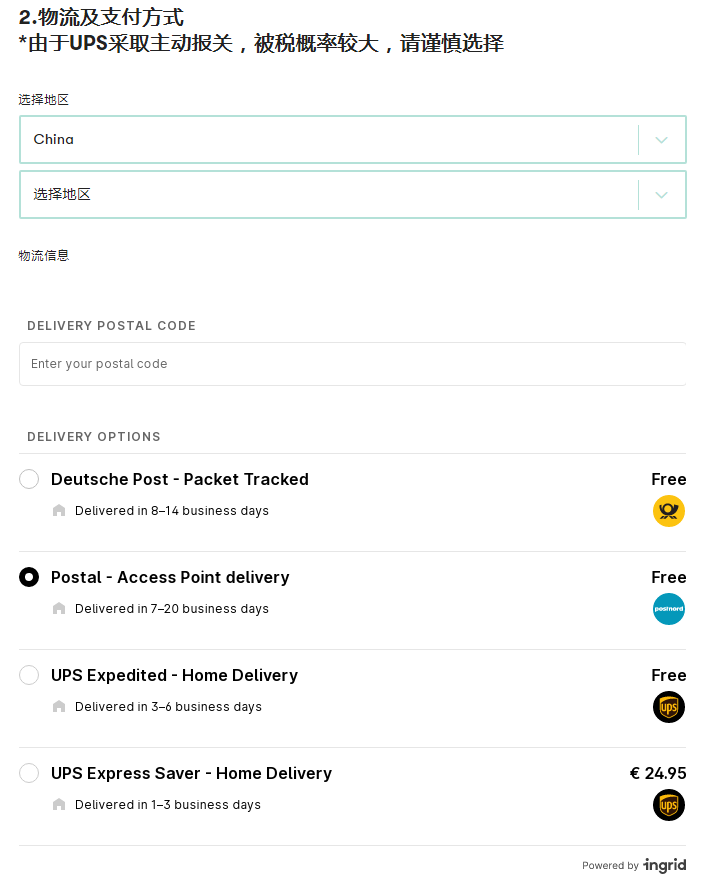Image resolution: width=720 pixels, height=884 pixels.
Task: Click the home icon under Postal Access Point
Action: pyautogui.click(x=59, y=609)
